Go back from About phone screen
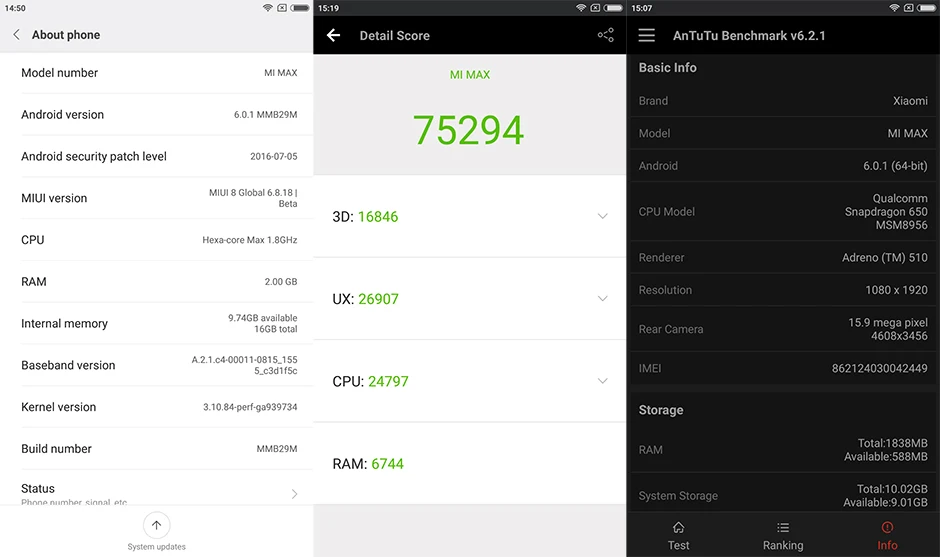Viewport: 940px width, 557px height. pos(17,35)
